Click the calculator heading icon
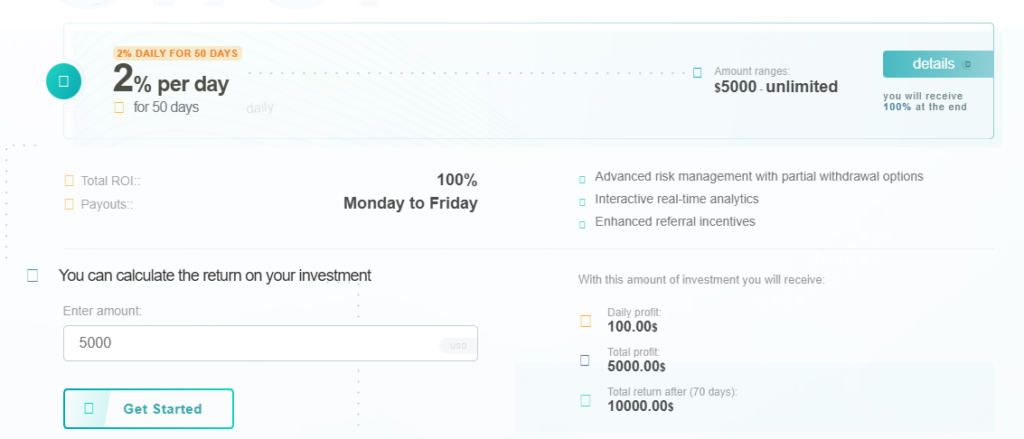1024x439 pixels. coord(33,276)
